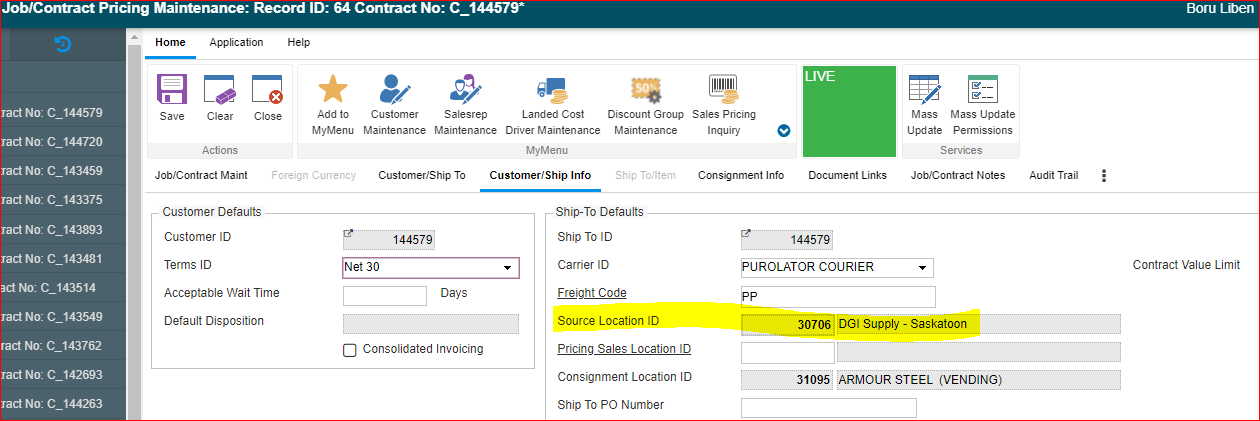
Task: Open the Consignment Info tab
Action: (x=740, y=176)
